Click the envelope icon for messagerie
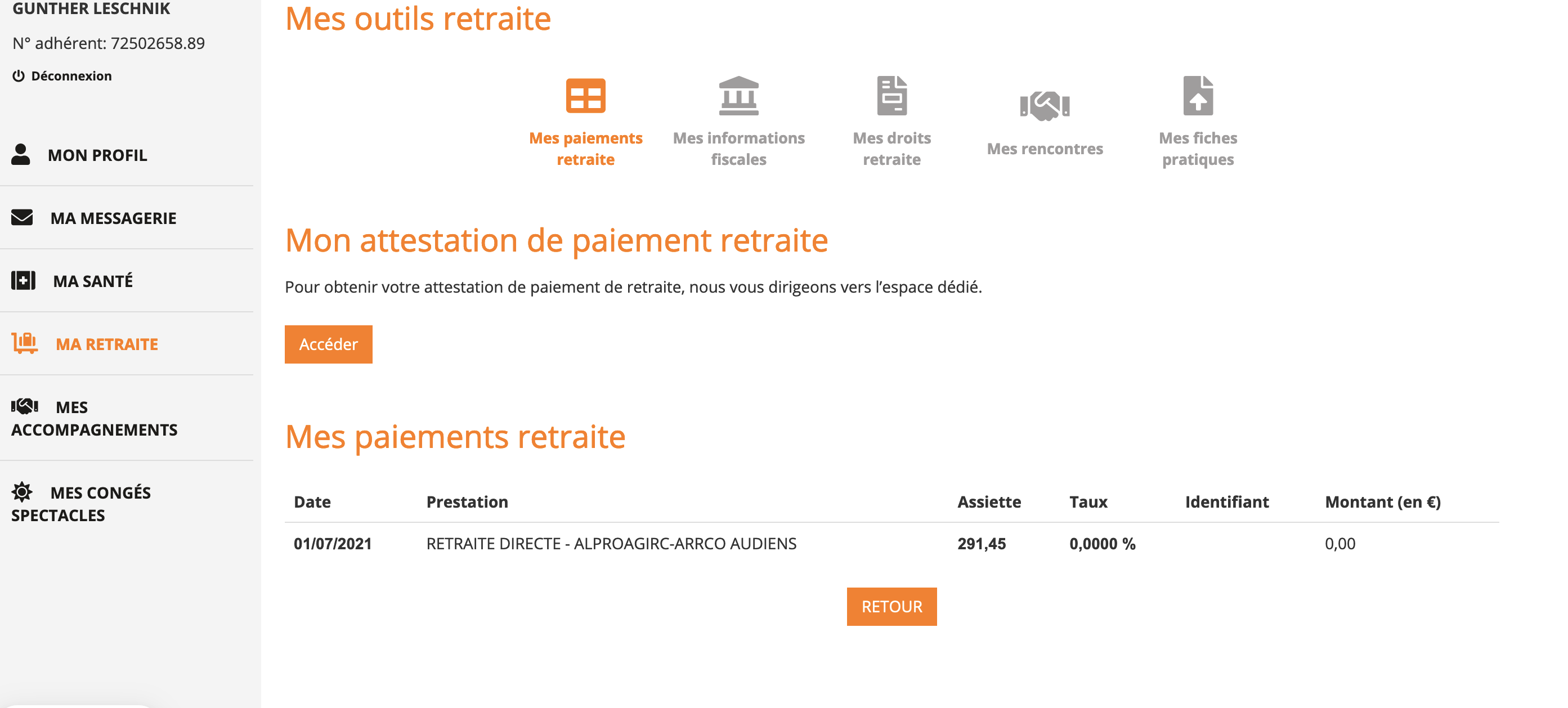 click(x=22, y=217)
